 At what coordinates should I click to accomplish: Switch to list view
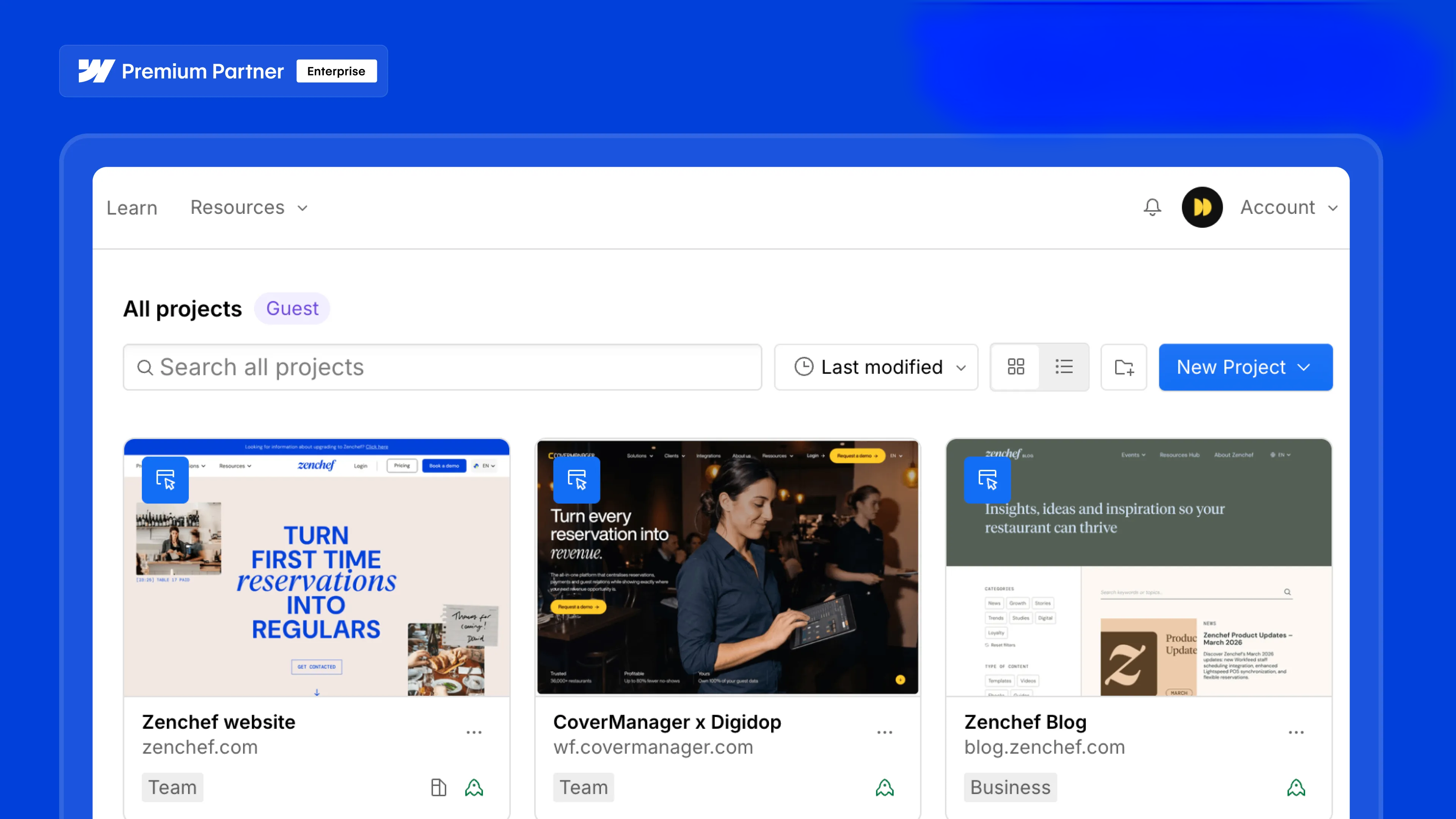click(x=1064, y=367)
